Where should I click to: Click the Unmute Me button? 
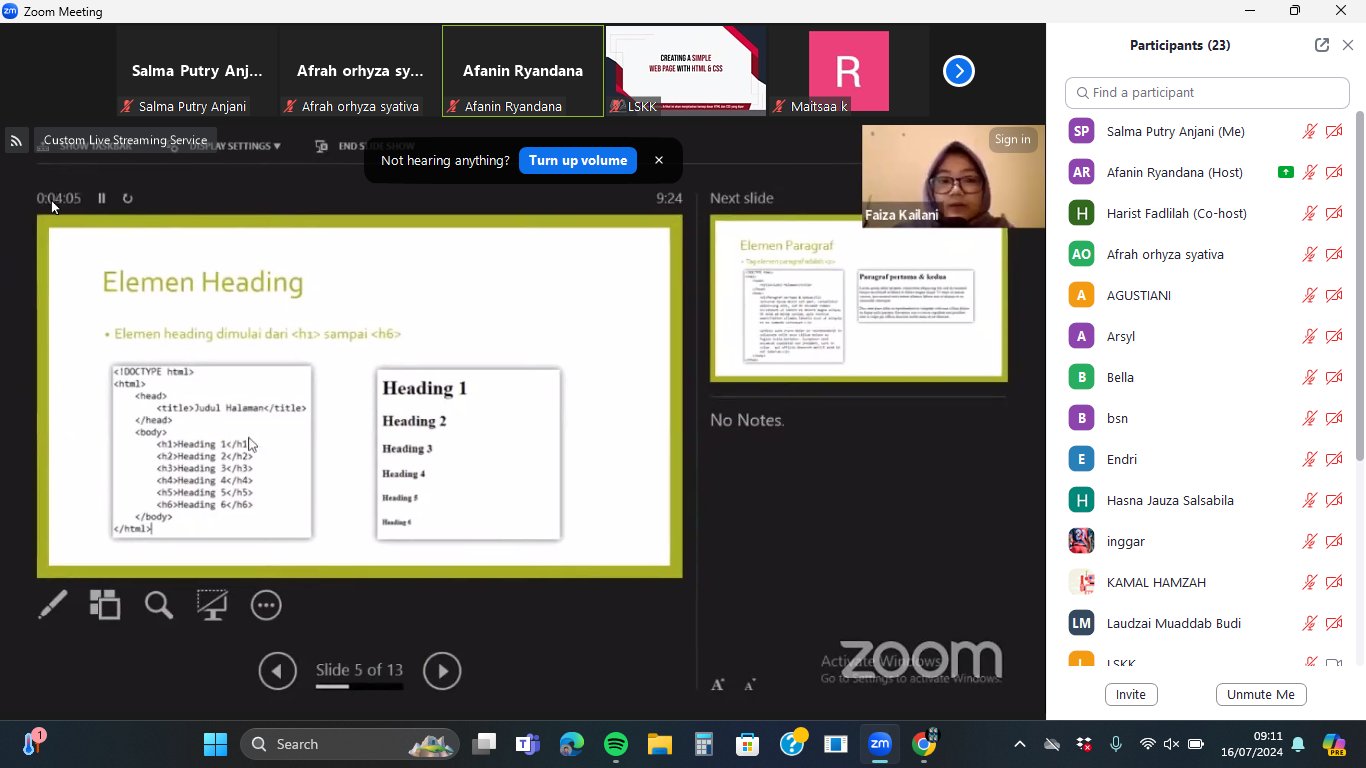(x=1261, y=695)
